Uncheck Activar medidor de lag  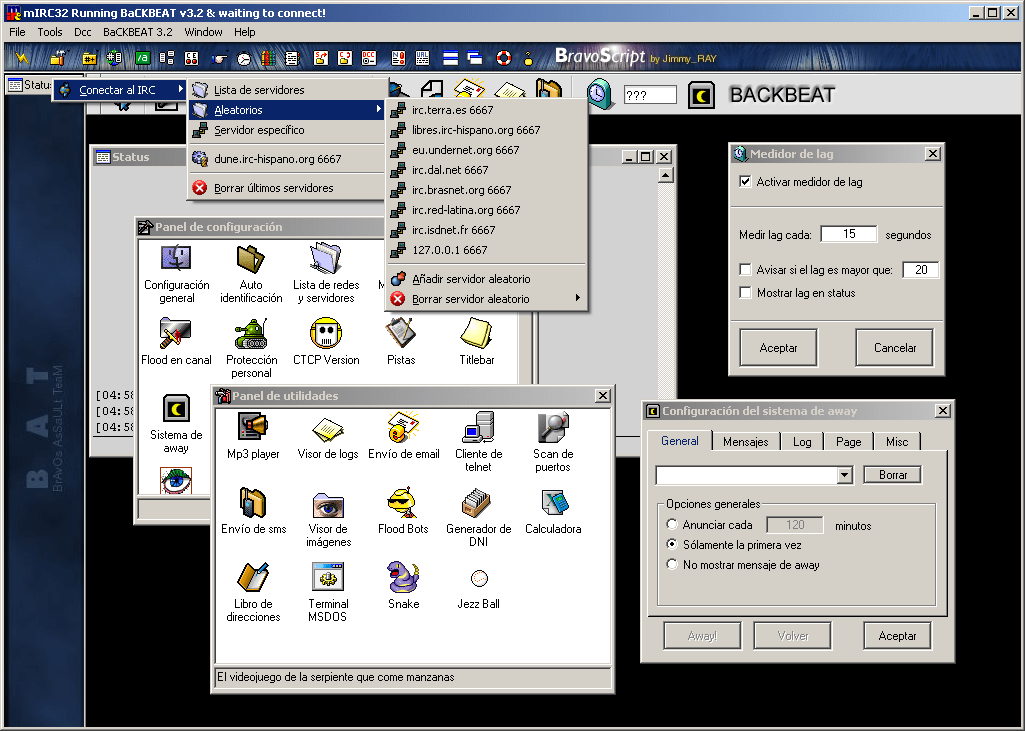[x=745, y=182]
